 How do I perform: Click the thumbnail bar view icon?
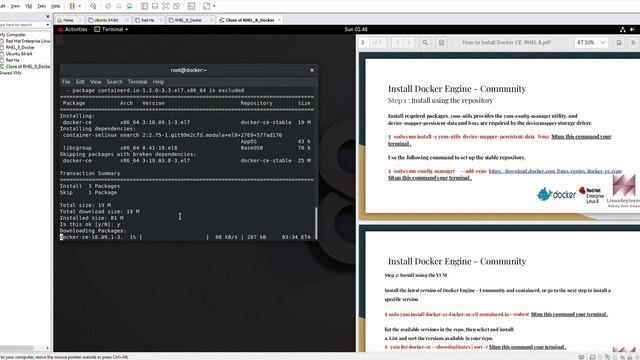click(x=155, y=6)
